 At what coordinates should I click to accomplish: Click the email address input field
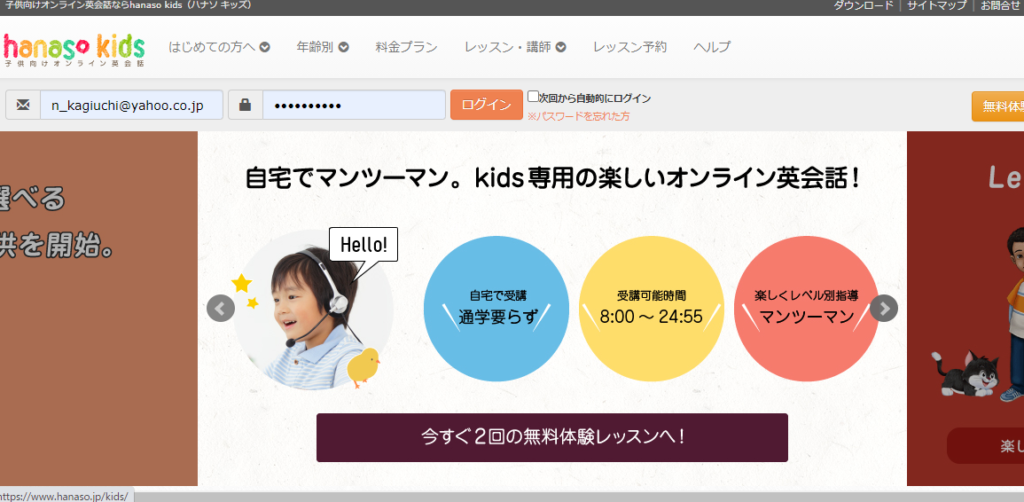[130, 105]
